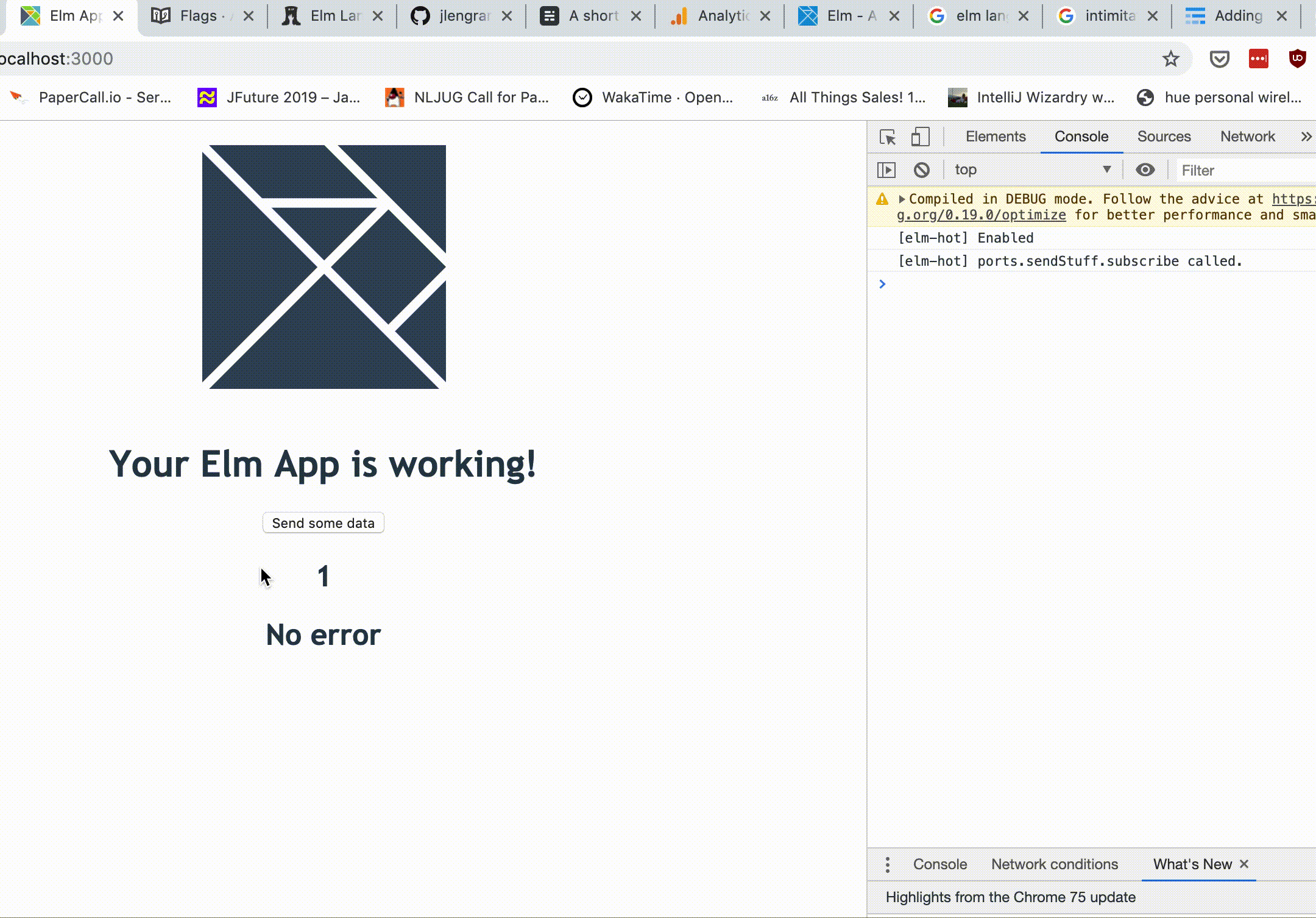Expand the Compiled in DEBUG mode warning
The image size is (1316, 918).
(x=902, y=199)
